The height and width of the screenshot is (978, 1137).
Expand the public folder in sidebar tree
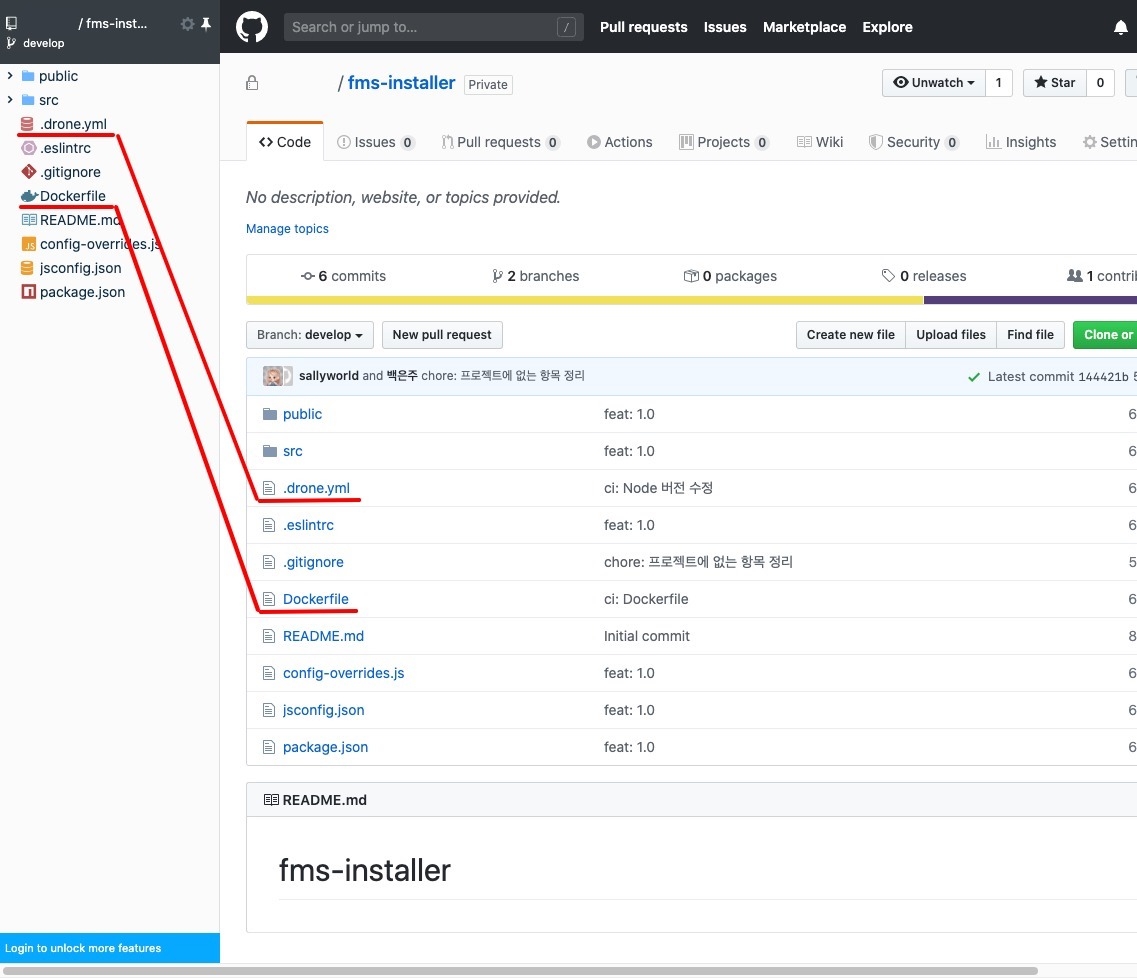[x=10, y=76]
